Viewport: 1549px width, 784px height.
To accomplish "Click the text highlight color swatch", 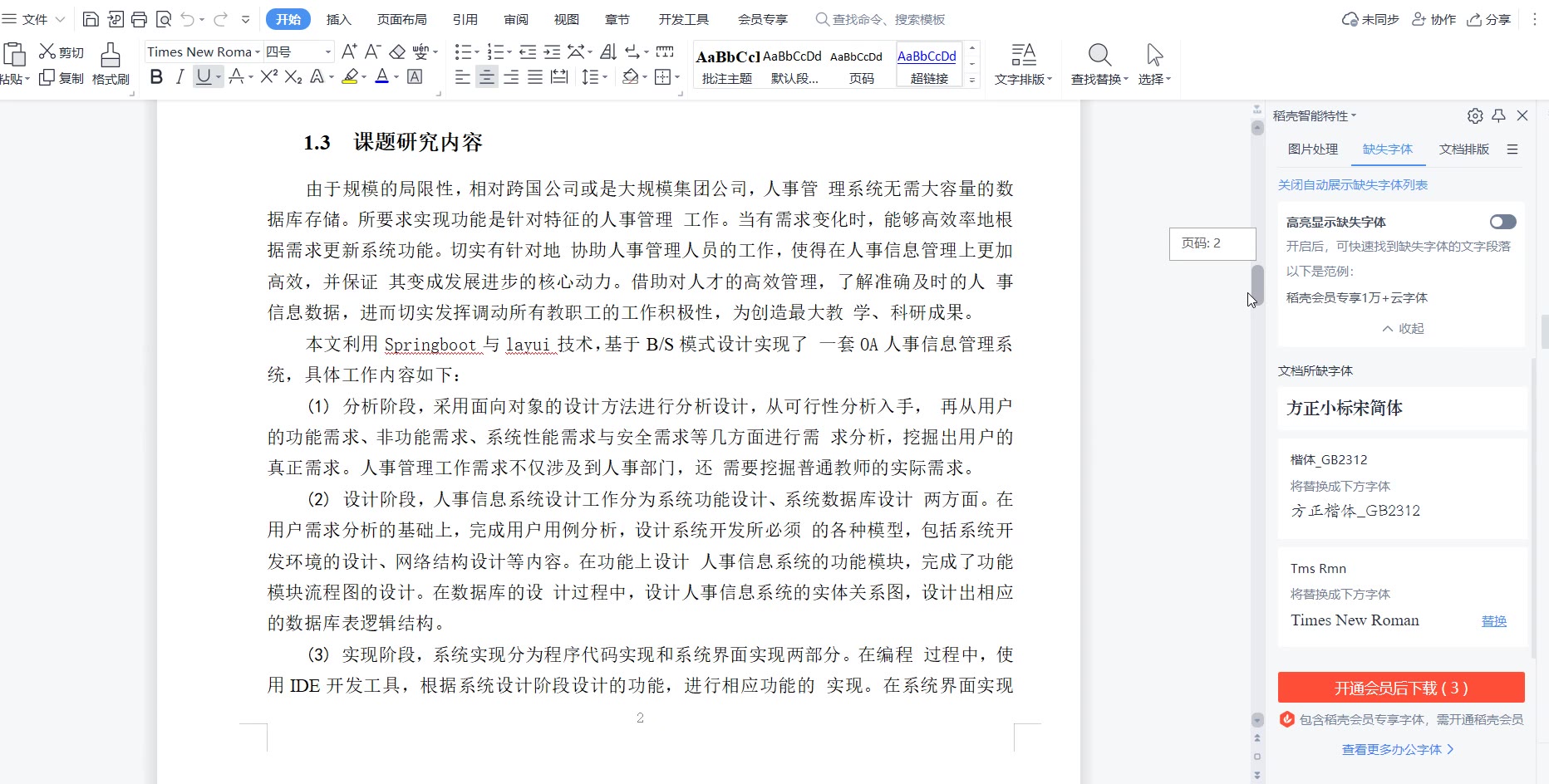I will click(x=350, y=77).
